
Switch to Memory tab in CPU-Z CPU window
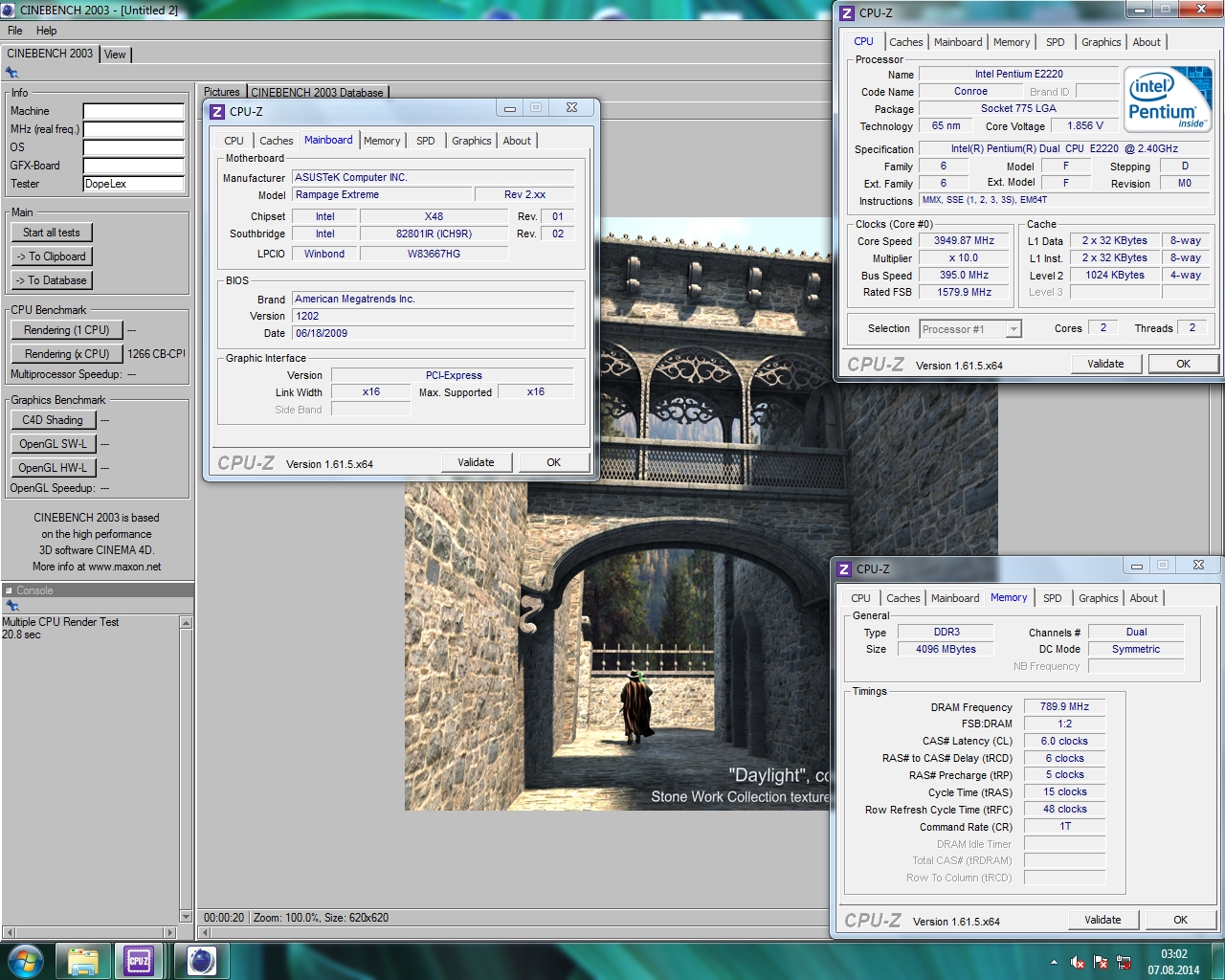click(1012, 42)
